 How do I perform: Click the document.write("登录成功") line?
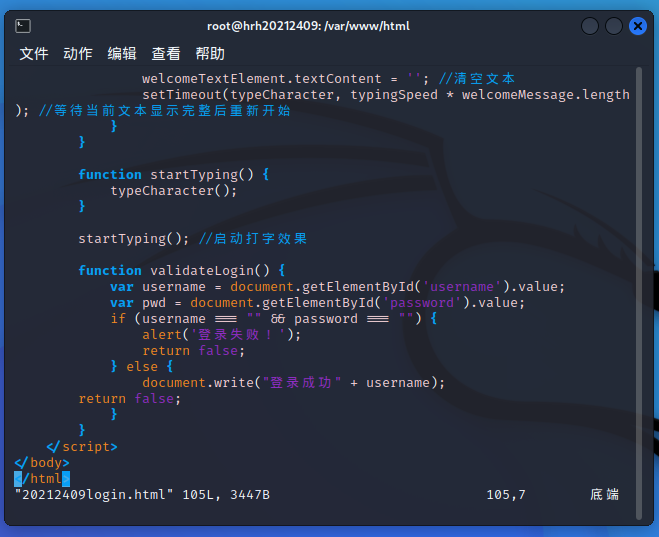[x=293, y=382]
